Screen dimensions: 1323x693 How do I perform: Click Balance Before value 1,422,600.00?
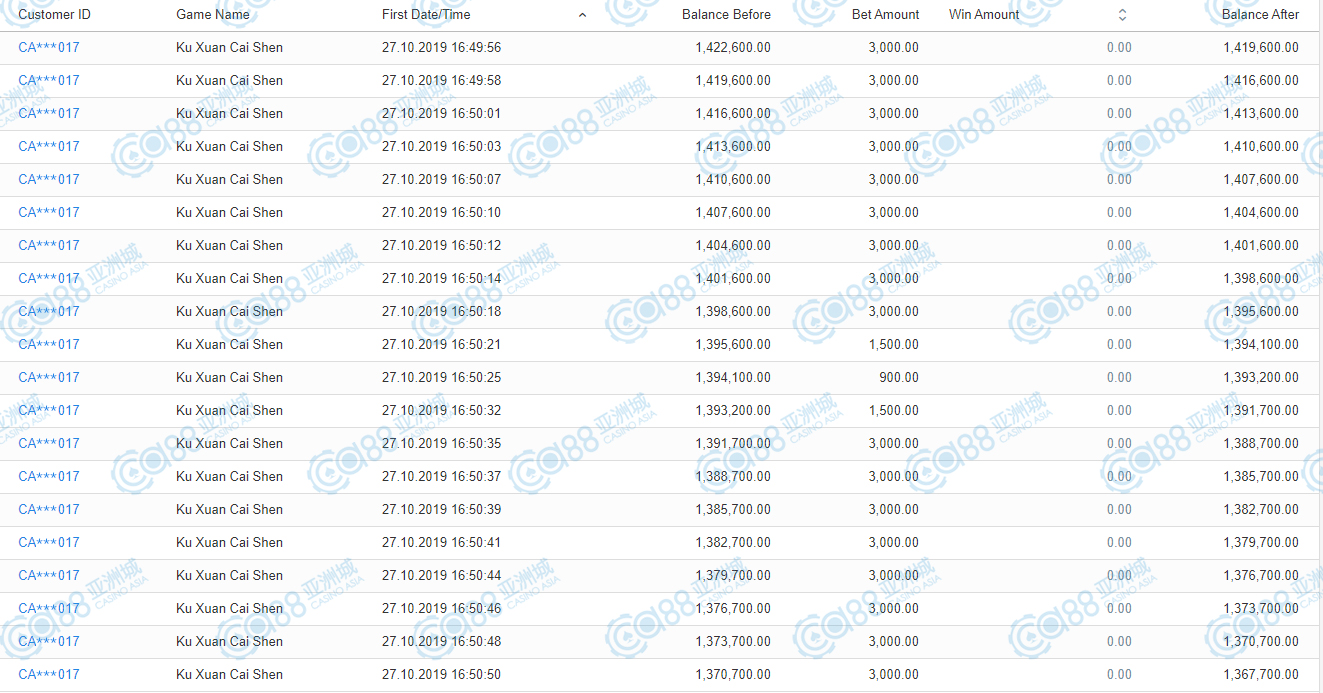tap(733, 48)
